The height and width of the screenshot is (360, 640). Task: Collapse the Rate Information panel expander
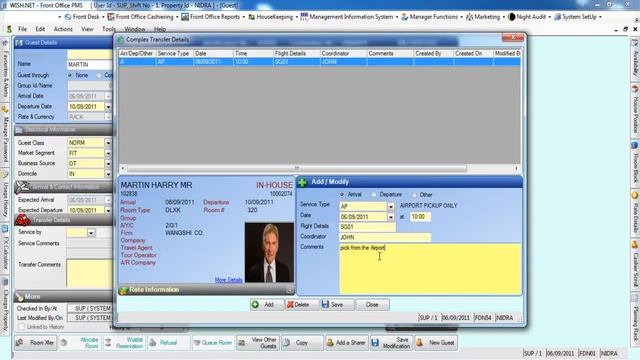point(290,290)
